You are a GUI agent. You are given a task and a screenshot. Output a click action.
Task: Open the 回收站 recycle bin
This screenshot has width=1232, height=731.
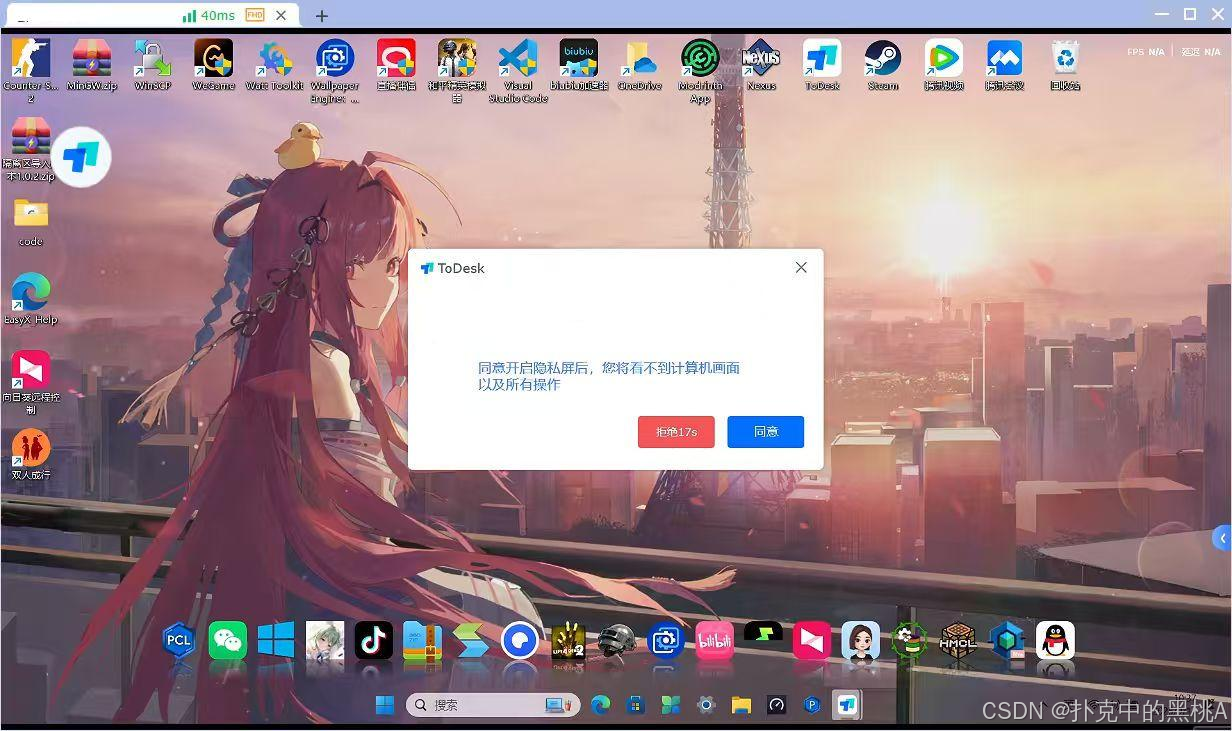coord(1065,66)
